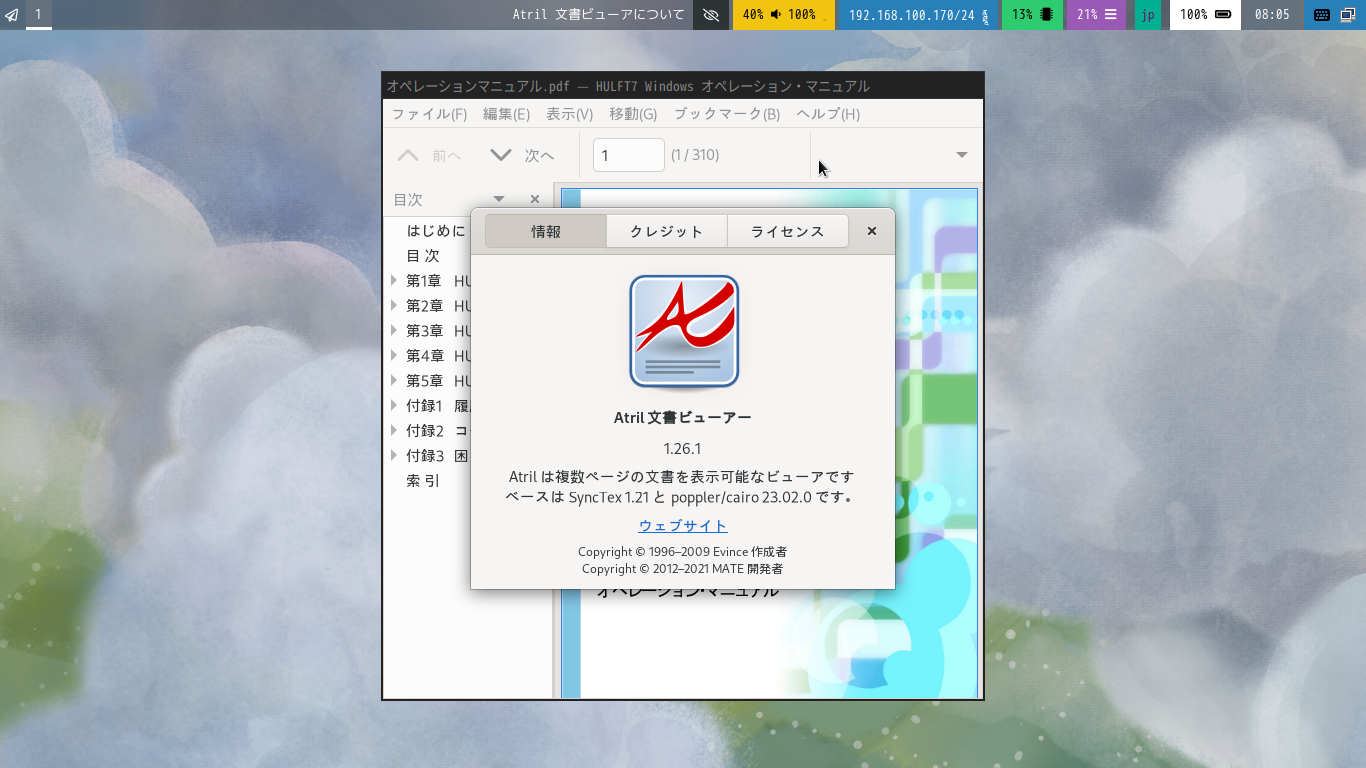The height and width of the screenshot is (768, 1366).
Task: Expand the 第3章 tree entry
Action: tap(394, 331)
